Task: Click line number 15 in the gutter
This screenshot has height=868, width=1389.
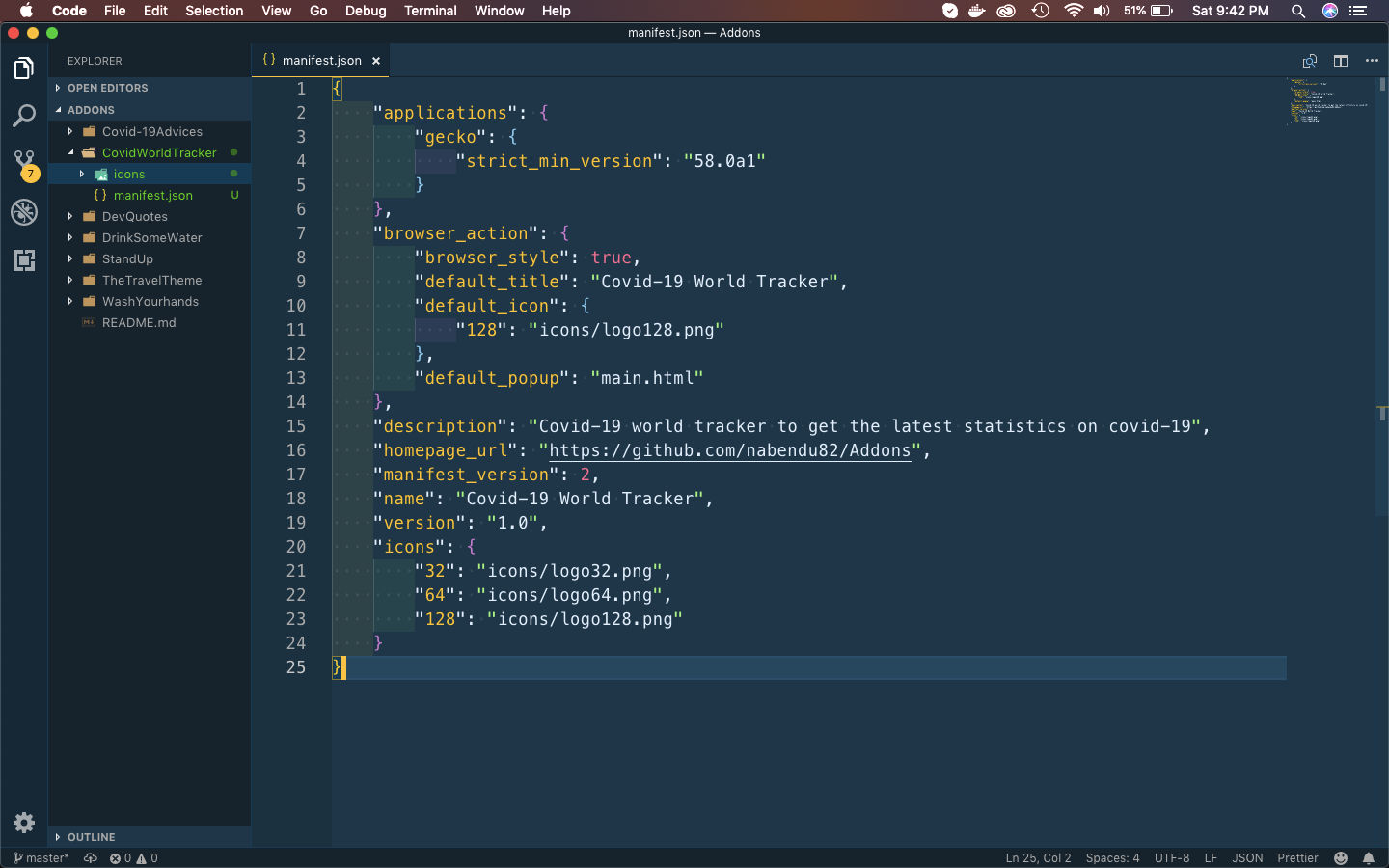Action: point(295,426)
